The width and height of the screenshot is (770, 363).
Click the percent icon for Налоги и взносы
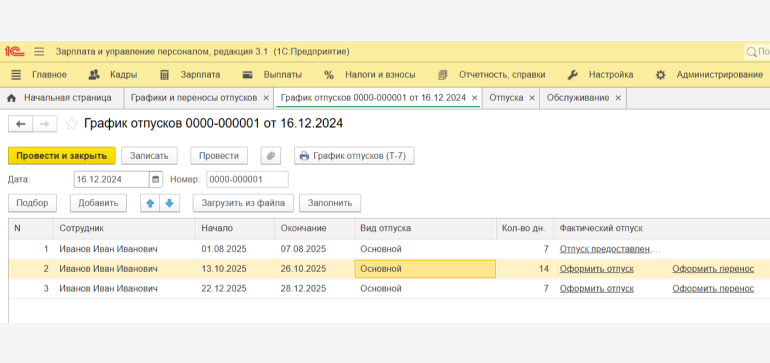click(x=329, y=75)
